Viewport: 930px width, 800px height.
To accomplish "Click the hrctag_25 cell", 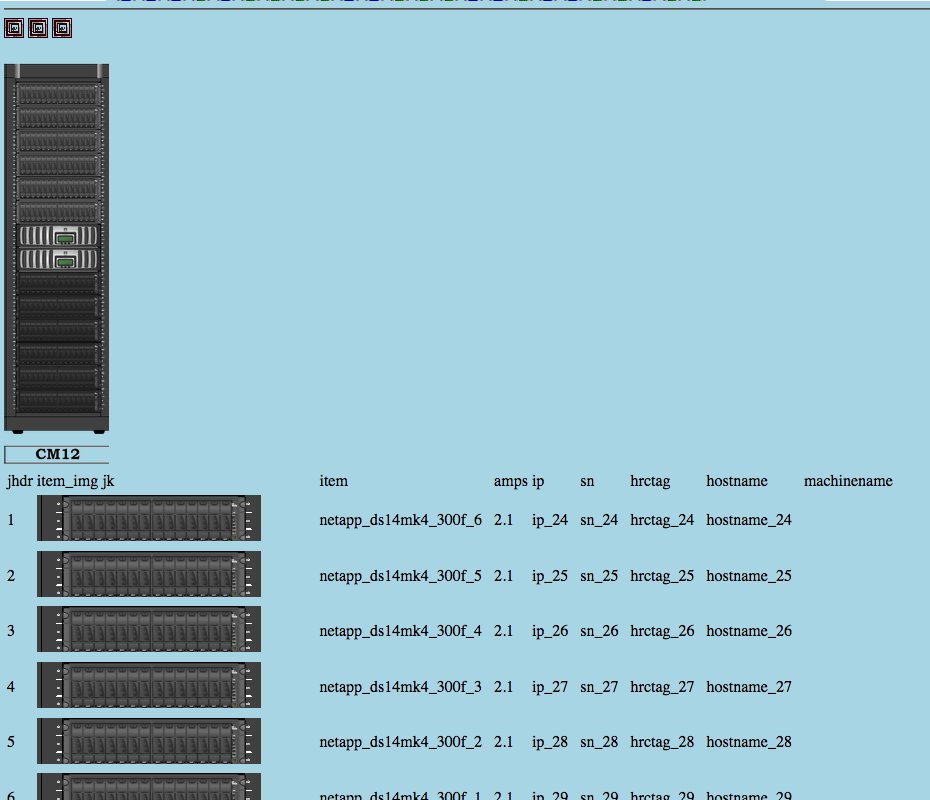I will [662, 576].
